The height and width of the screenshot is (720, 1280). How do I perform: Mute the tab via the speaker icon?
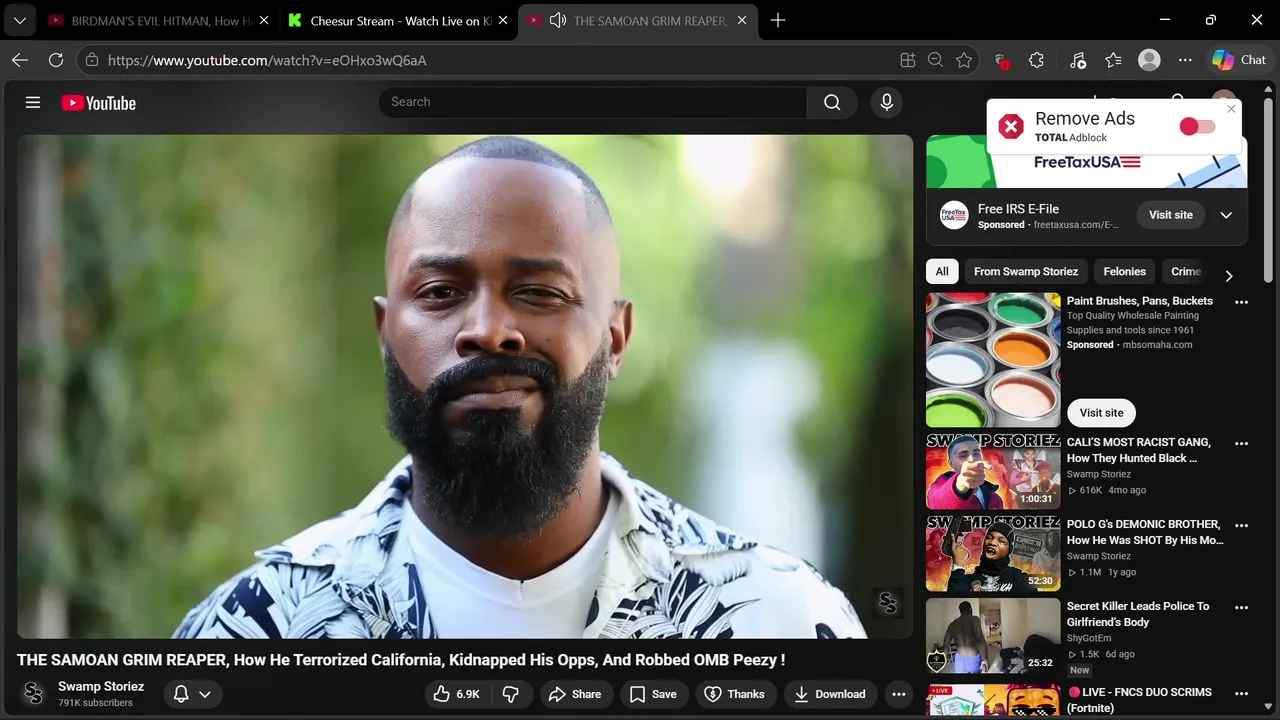[x=558, y=20]
